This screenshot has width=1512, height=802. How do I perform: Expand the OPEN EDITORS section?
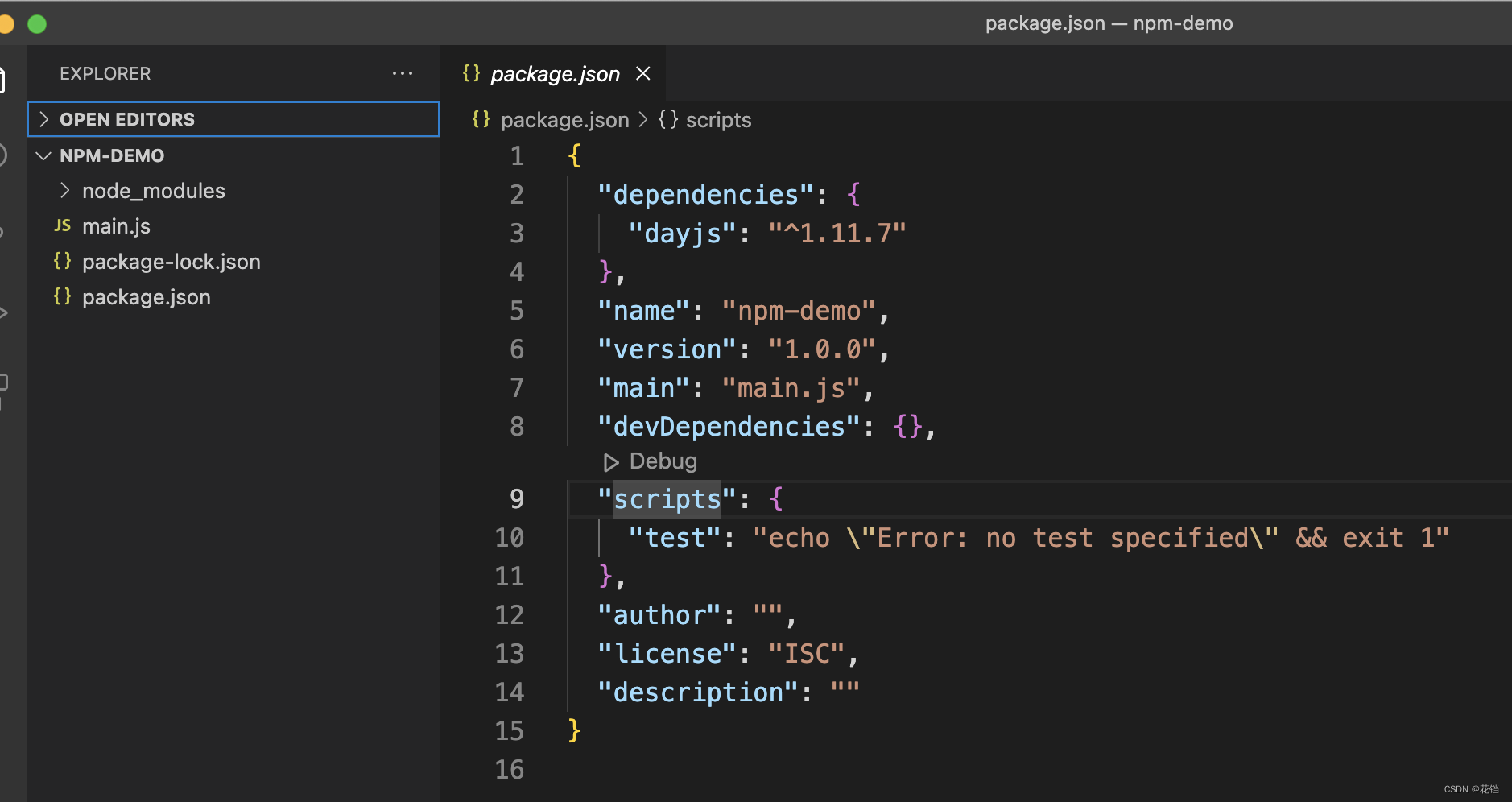pyautogui.click(x=233, y=119)
